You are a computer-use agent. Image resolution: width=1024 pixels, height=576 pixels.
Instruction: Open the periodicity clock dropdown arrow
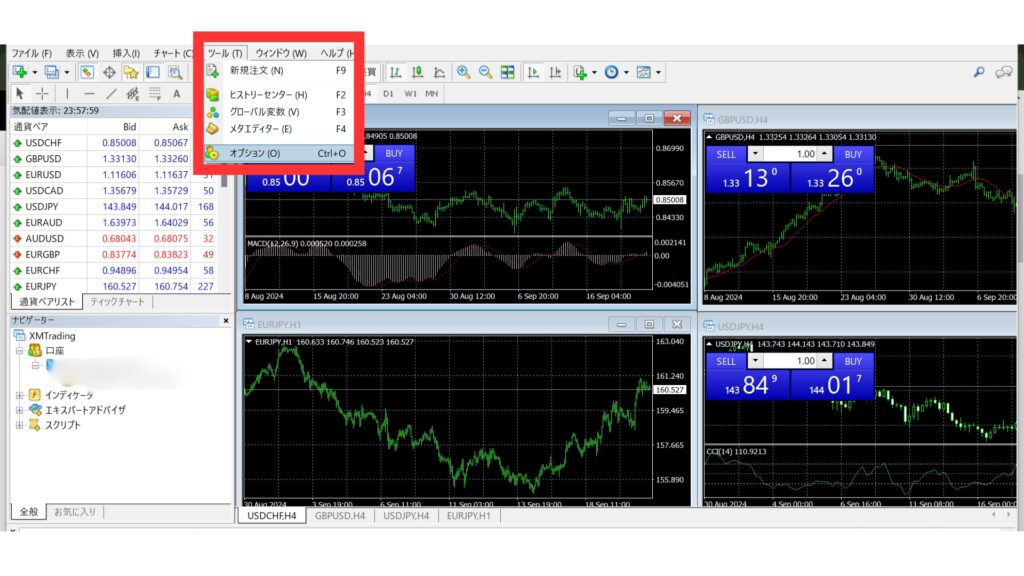(x=627, y=72)
